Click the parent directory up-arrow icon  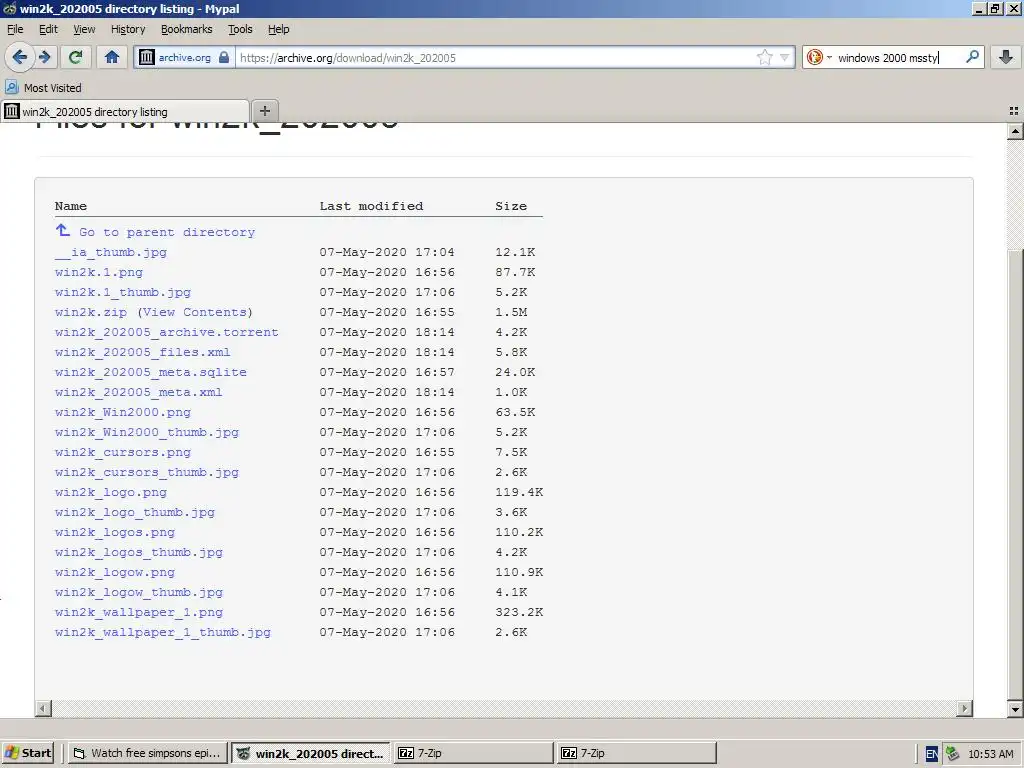point(63,230)
